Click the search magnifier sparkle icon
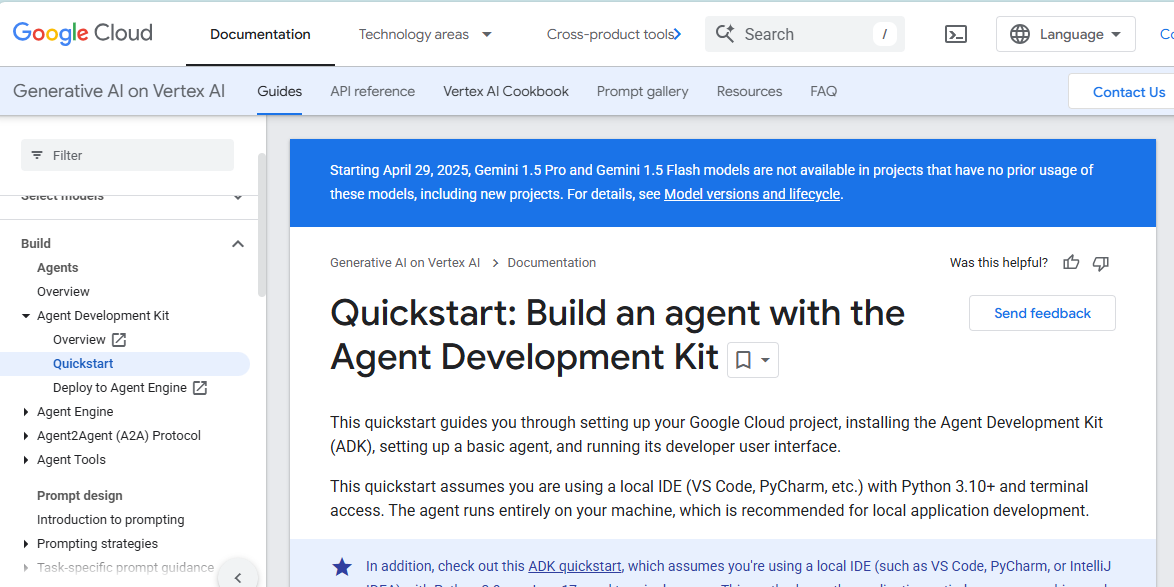Viewport: 1174px width, 587px height. [x=725, y=34]
